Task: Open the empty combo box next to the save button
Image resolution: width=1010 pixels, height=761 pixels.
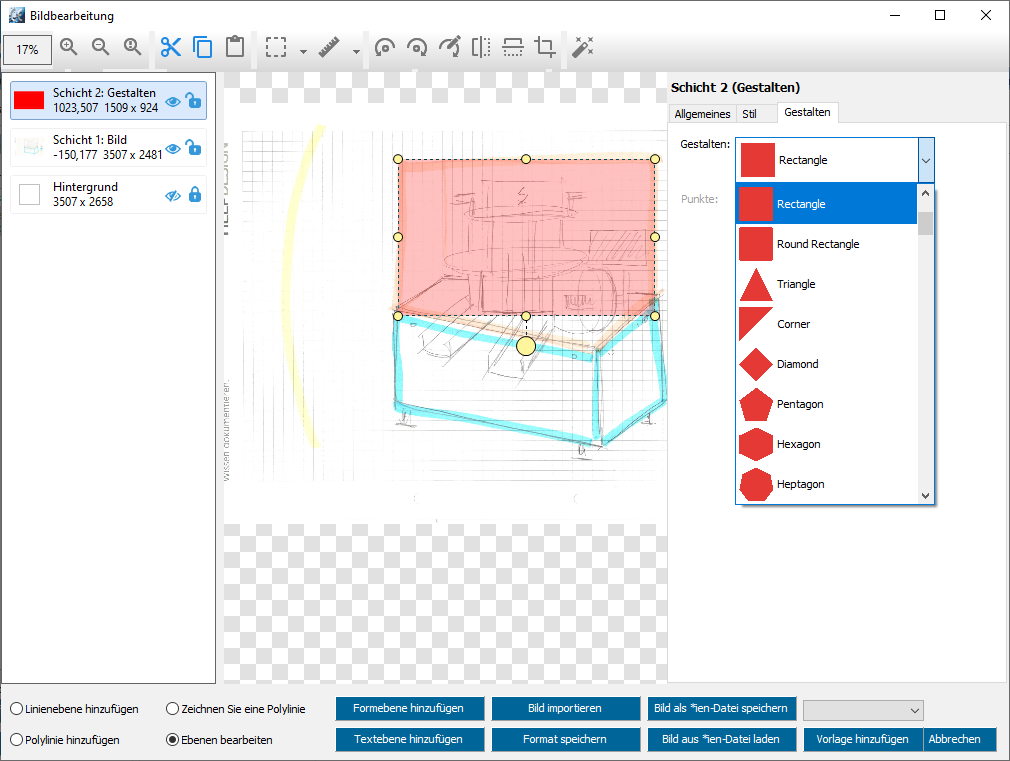Action: [x=863, y=709]
